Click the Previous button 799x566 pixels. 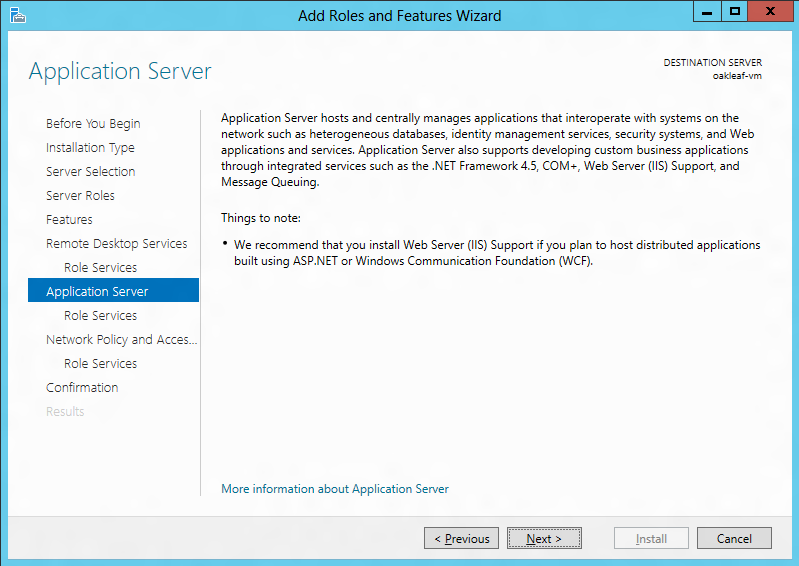(461, 538)
